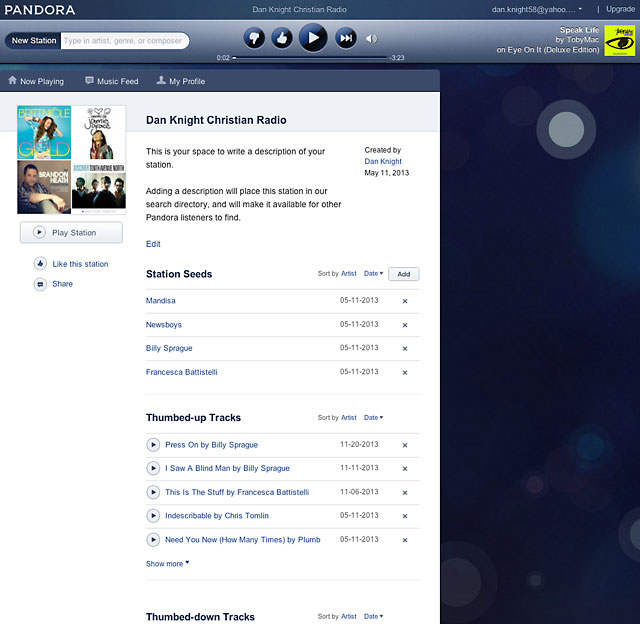
Task: Click the New Station button
Action: tap(33, 40)
